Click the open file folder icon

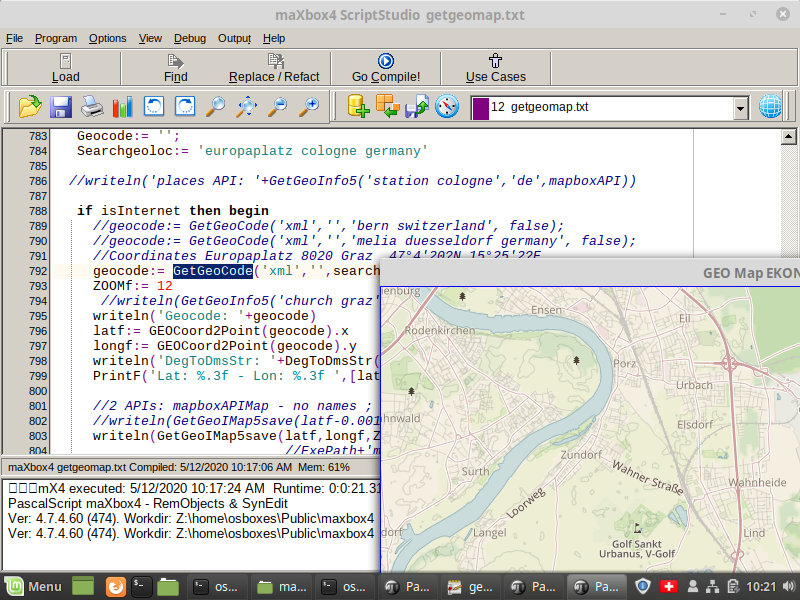tap(30, 106)
